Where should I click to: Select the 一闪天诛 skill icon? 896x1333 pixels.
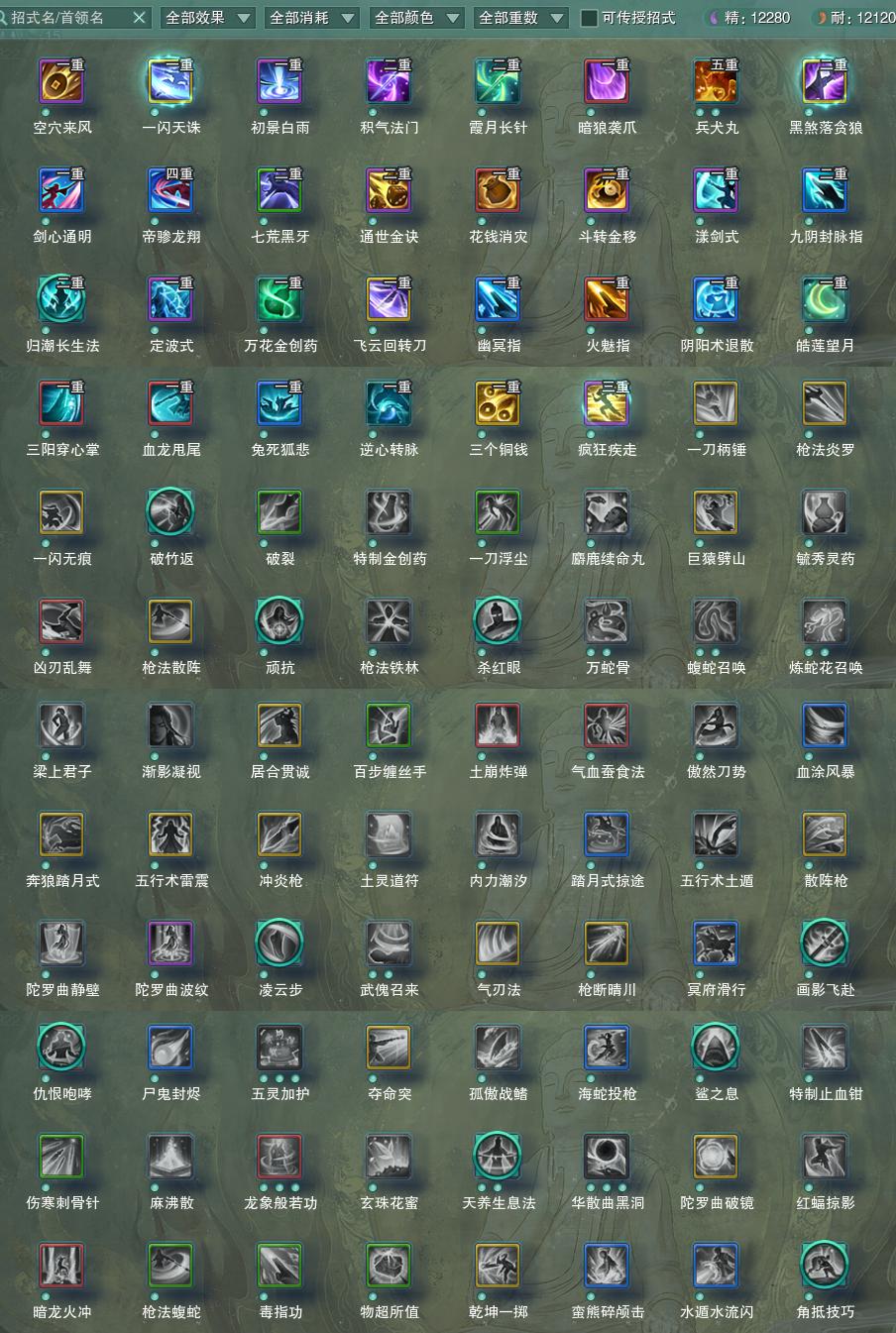(170, 82)
